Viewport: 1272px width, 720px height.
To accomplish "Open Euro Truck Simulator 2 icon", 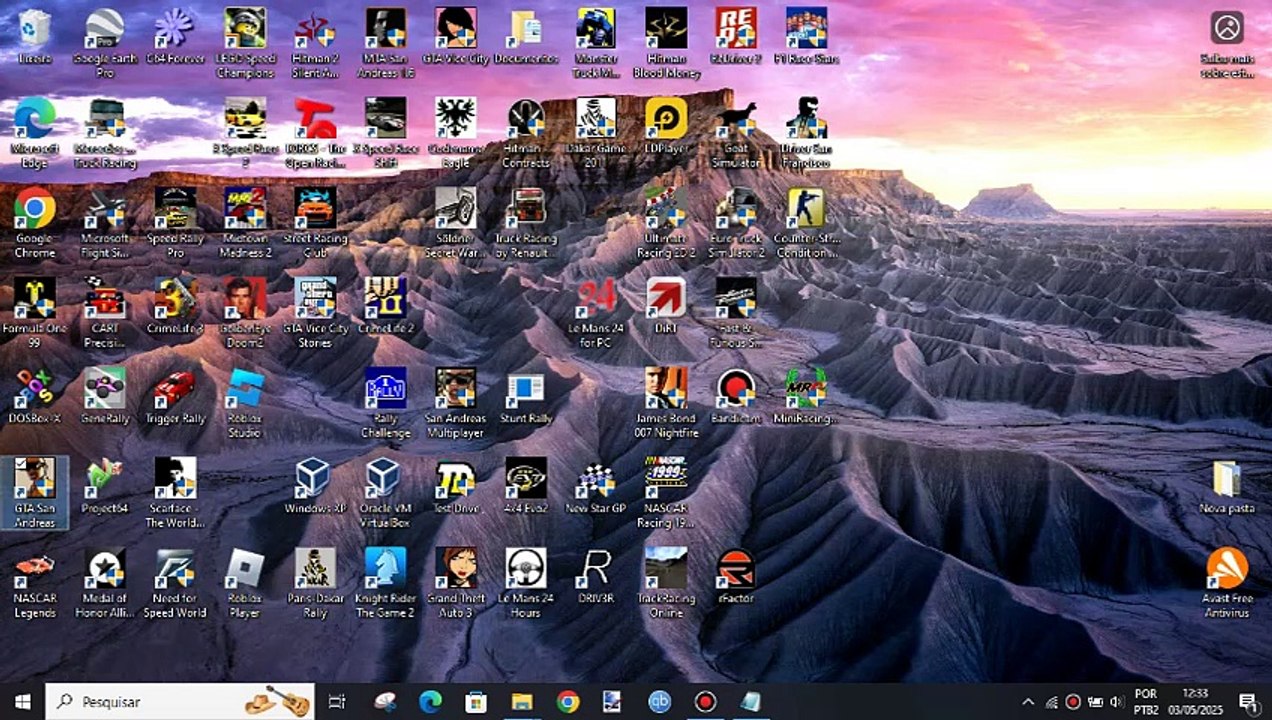I will coord(736,224).
